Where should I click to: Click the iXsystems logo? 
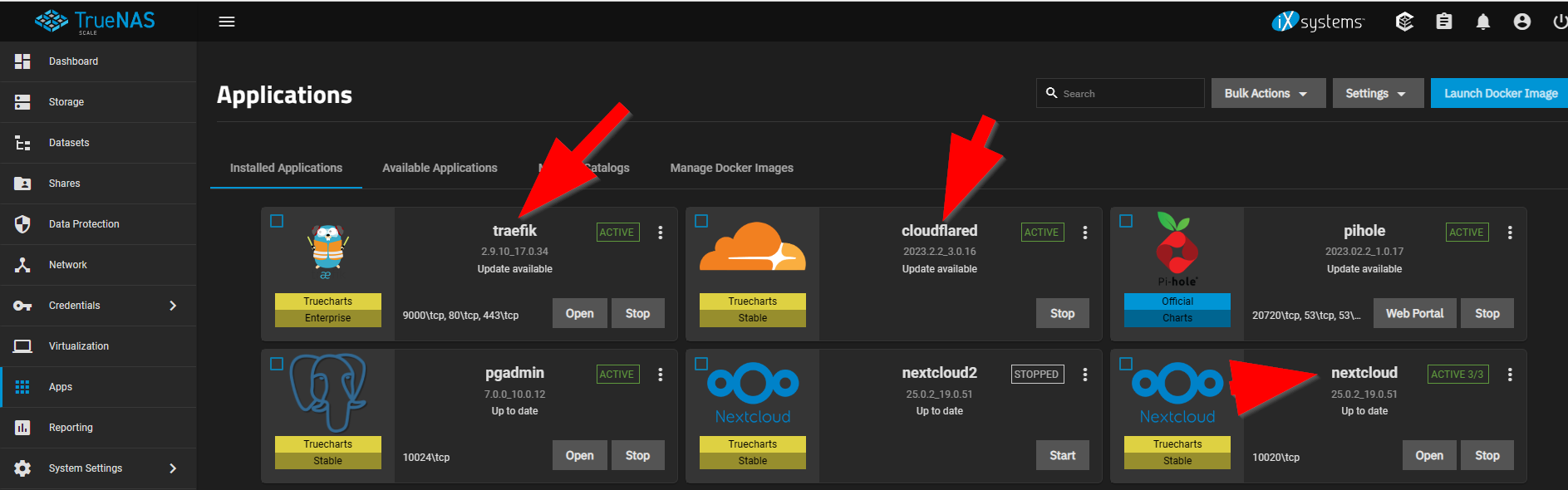[1318, 22]
